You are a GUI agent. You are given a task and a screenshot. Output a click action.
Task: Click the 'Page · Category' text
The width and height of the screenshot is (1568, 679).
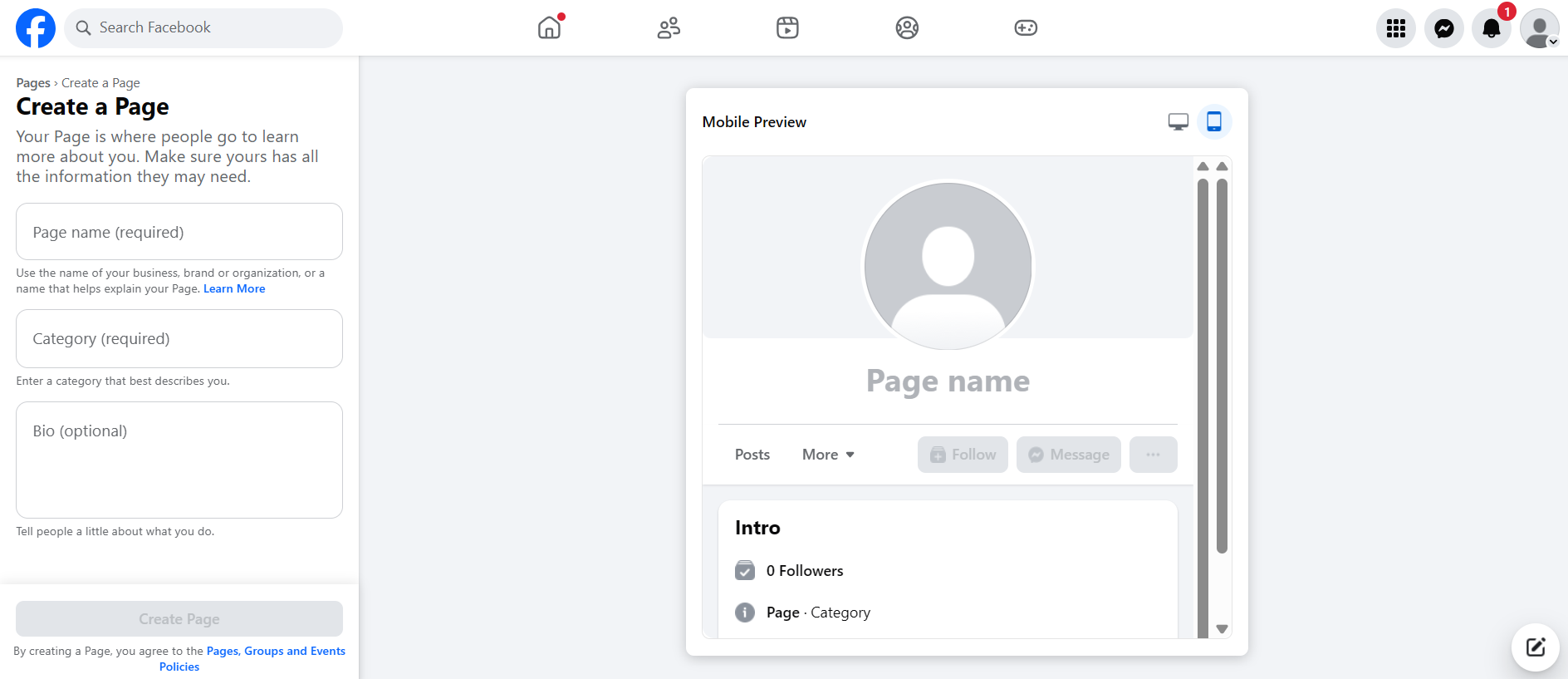[818, 613]
